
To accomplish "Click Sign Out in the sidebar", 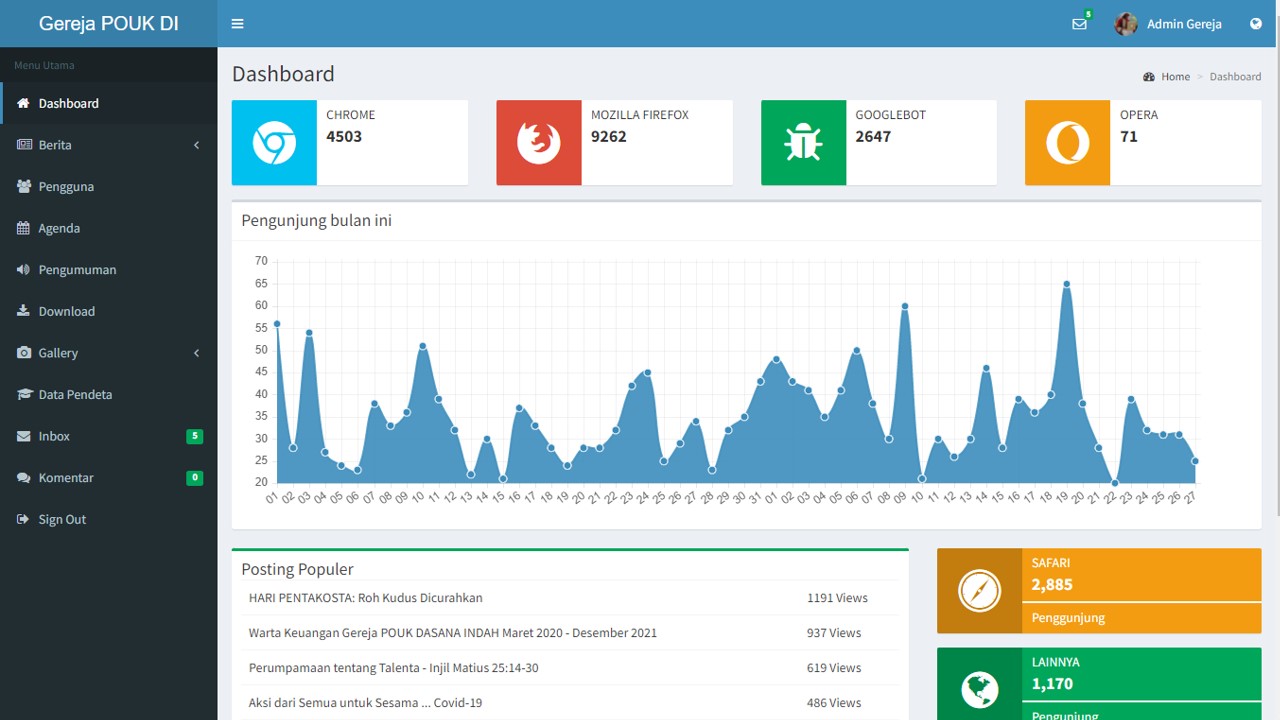I will (62, 520).
